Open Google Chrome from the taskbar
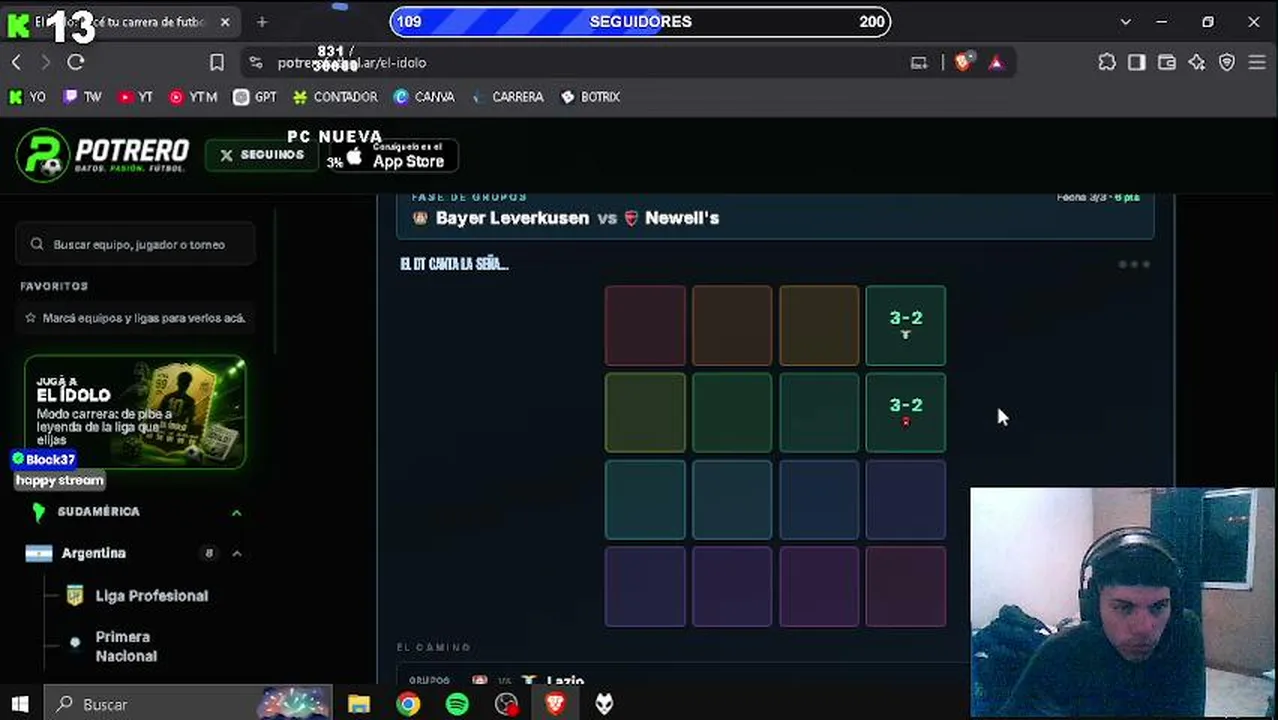The image size is (1278, 720). pos(408,704)
